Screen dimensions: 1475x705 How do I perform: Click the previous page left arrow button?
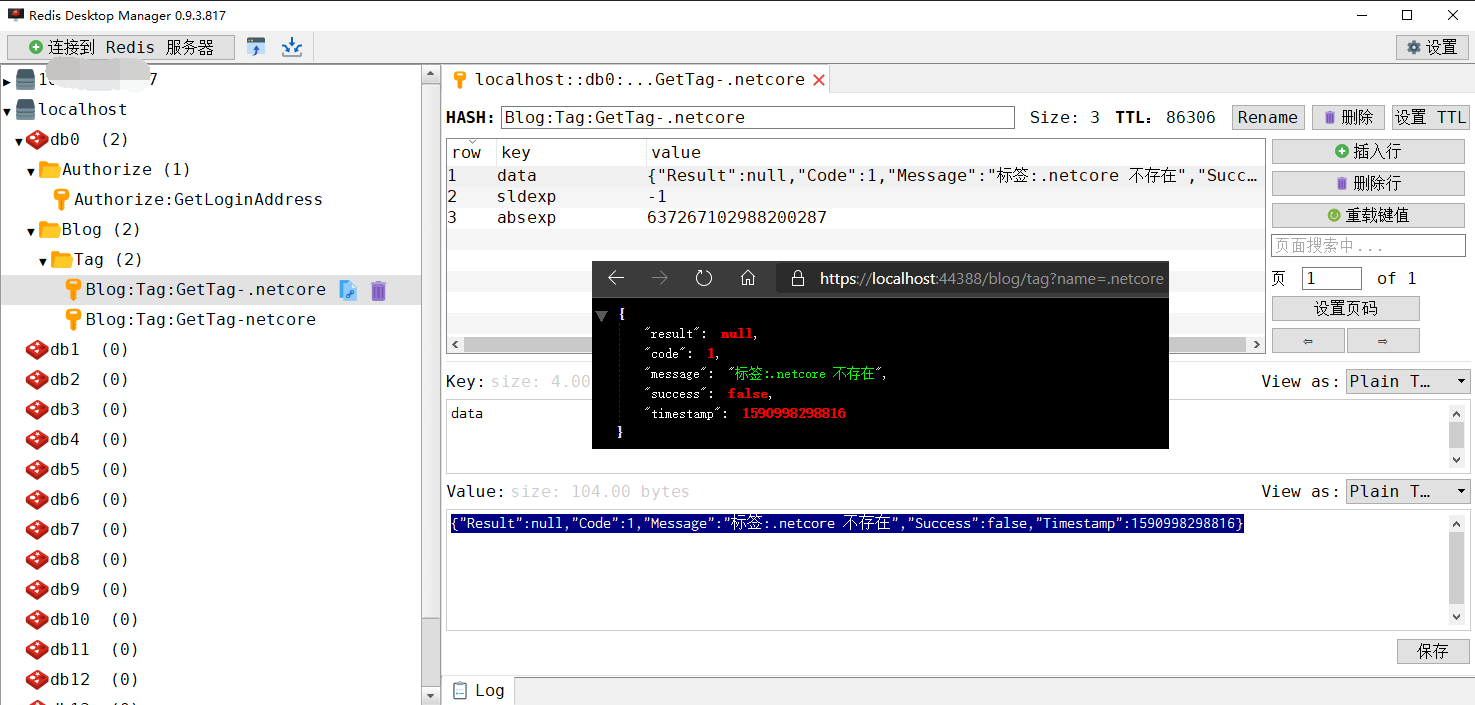click(1308, 341)
